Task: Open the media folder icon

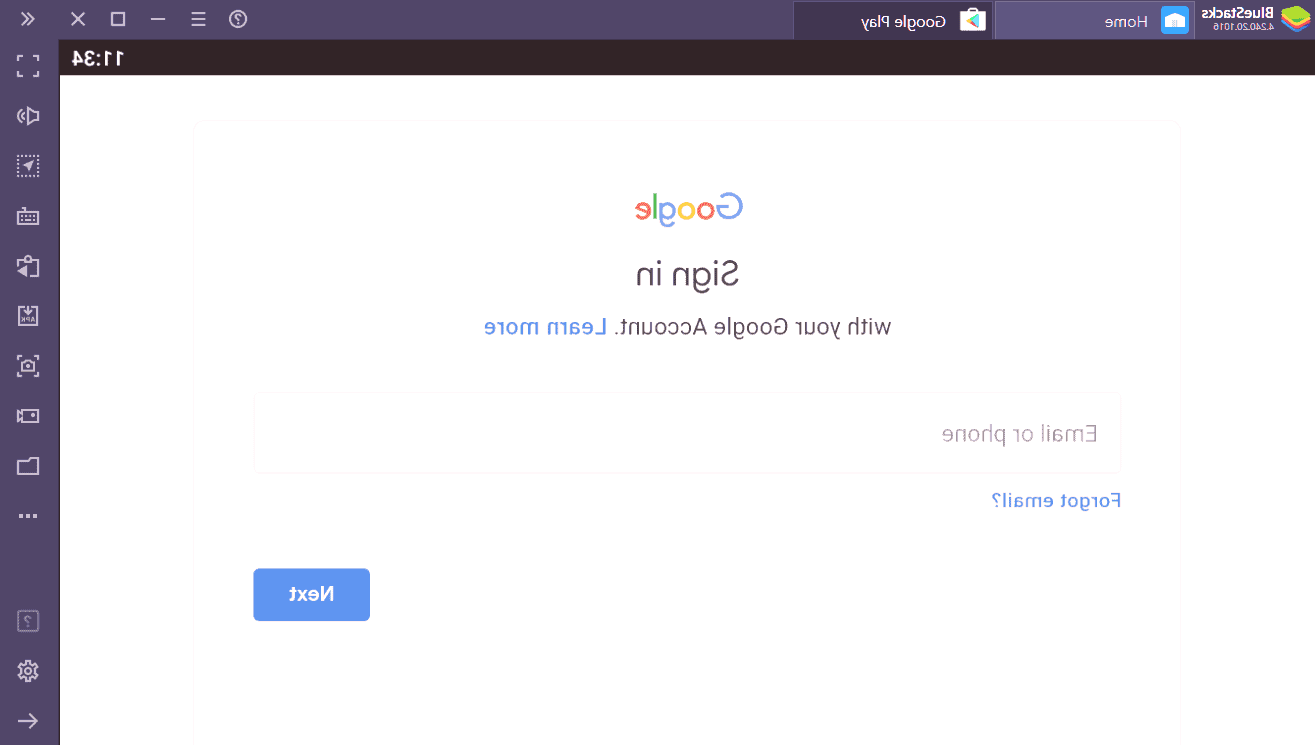Action: (28, 466)
